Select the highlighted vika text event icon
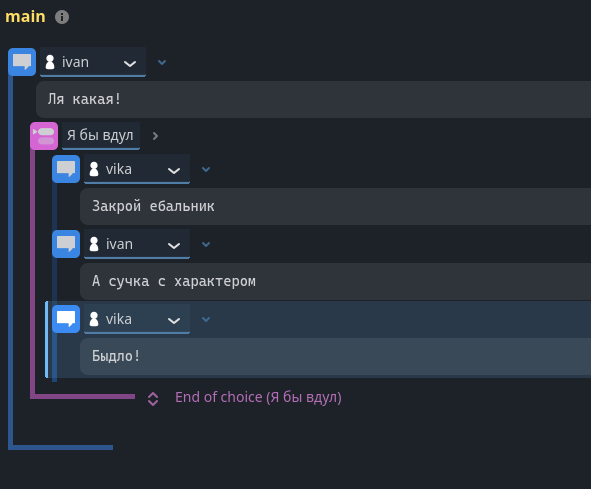The width and height of the screenshot is (591, 489). click(x=66, y=319)
